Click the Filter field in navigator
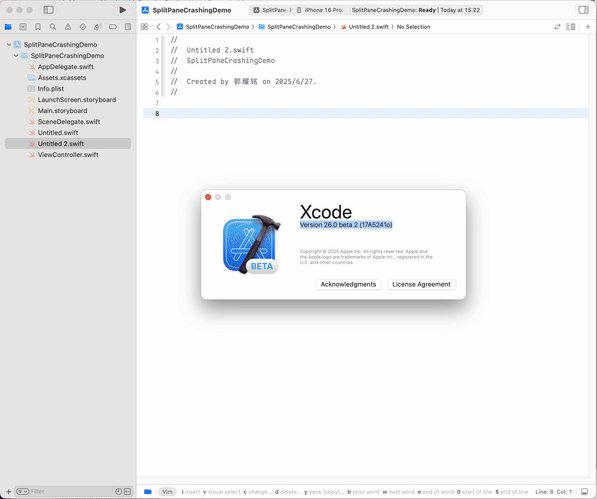This screenshot has width=597, height=499. click(72, 492)
